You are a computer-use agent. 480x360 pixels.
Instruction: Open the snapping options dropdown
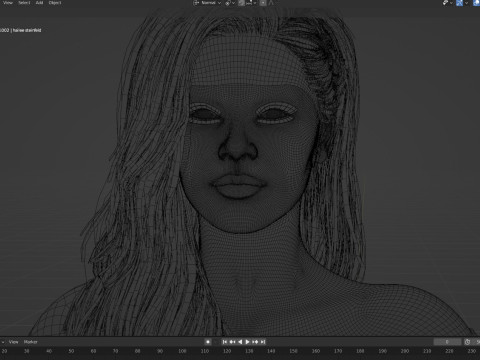tap(251, 3)
